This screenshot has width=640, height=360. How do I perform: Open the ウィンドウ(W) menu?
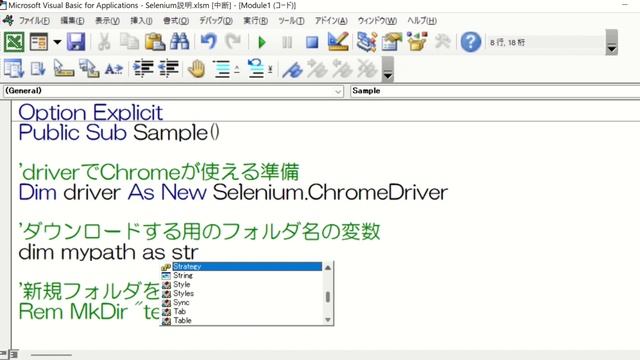point(377,20)
